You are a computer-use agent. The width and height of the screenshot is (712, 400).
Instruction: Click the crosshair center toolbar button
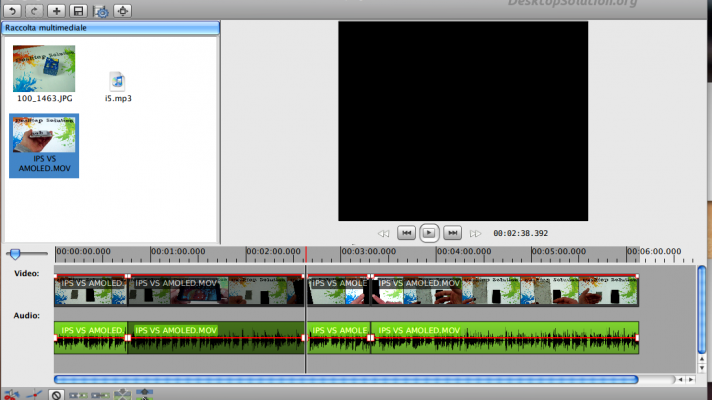[x=123, y=10]
